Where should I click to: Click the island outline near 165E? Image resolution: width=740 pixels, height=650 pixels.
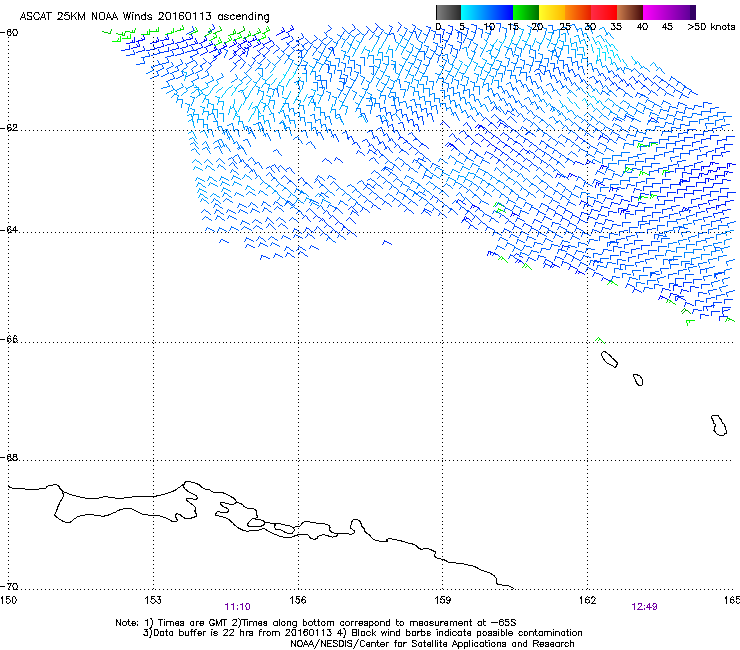(719, 425)
